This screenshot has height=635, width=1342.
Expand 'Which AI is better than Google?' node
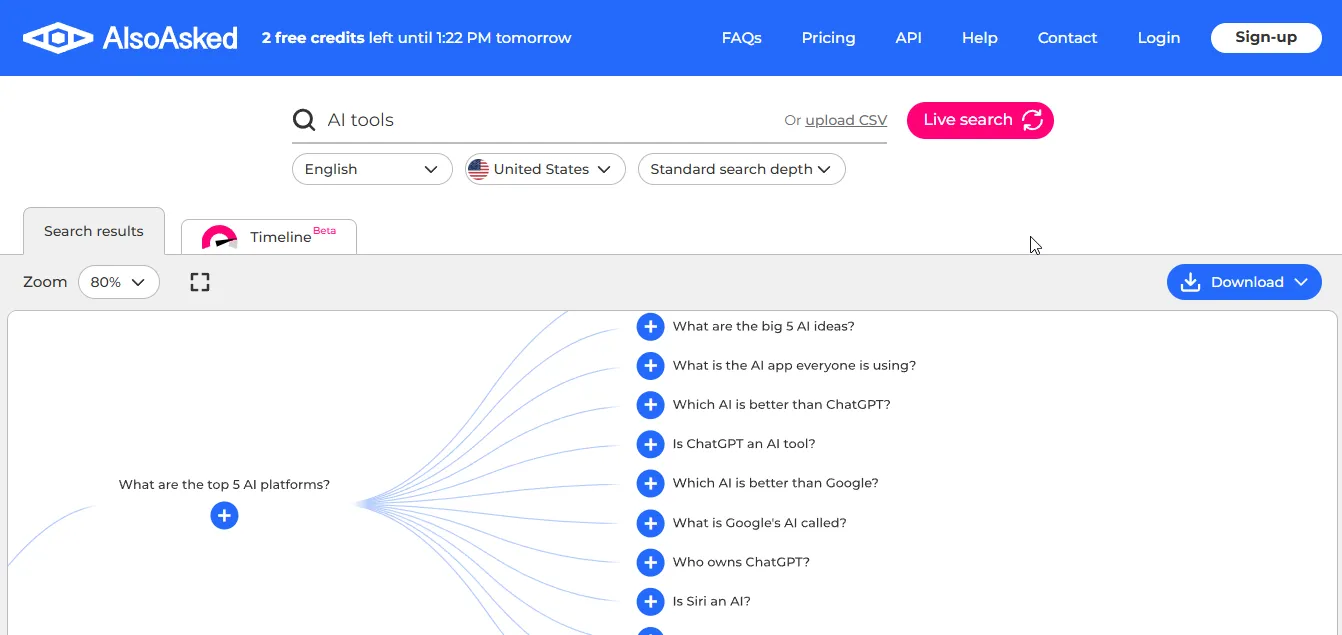pyautogui.click(x=650, y=483)
